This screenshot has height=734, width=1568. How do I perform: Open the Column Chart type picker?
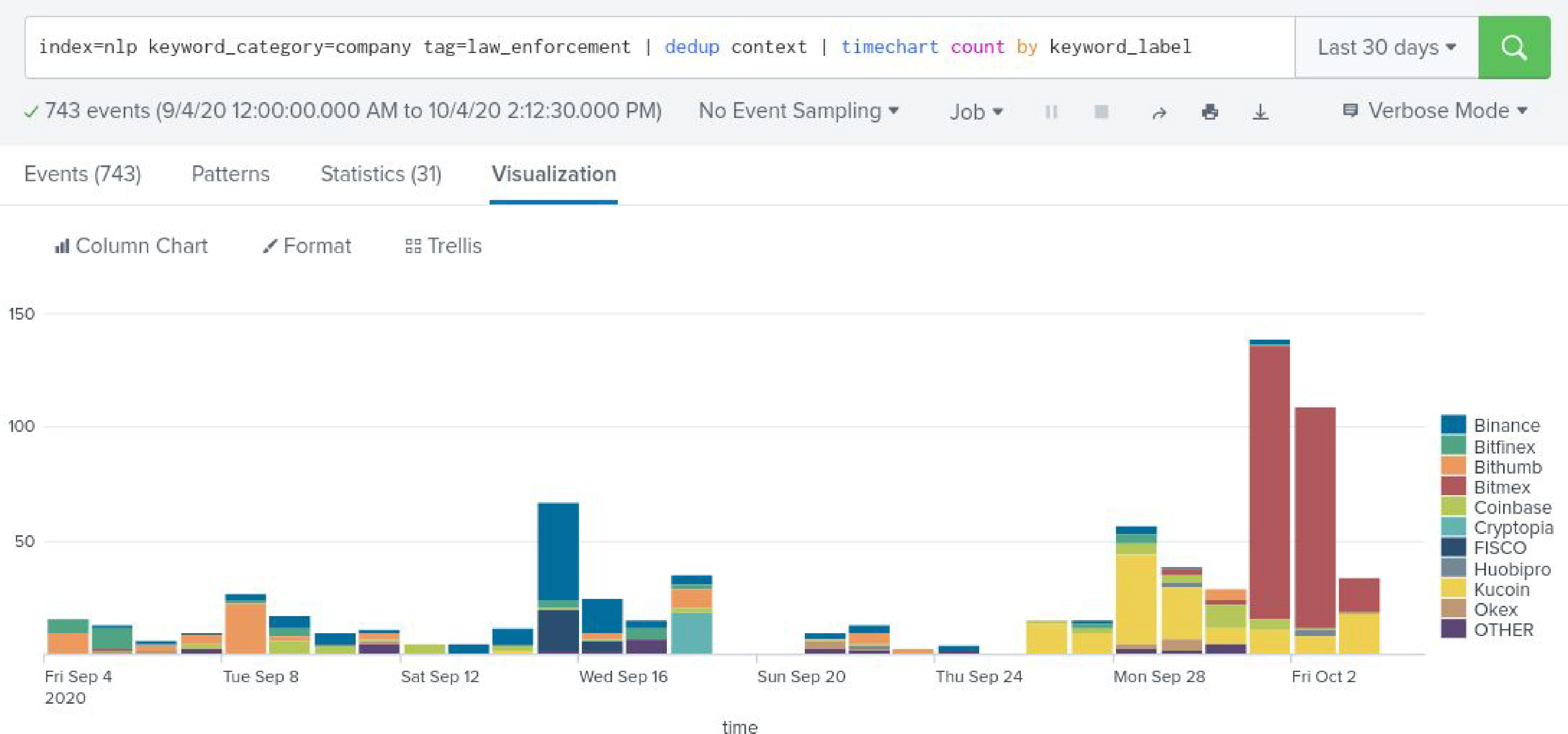point(131,246)
